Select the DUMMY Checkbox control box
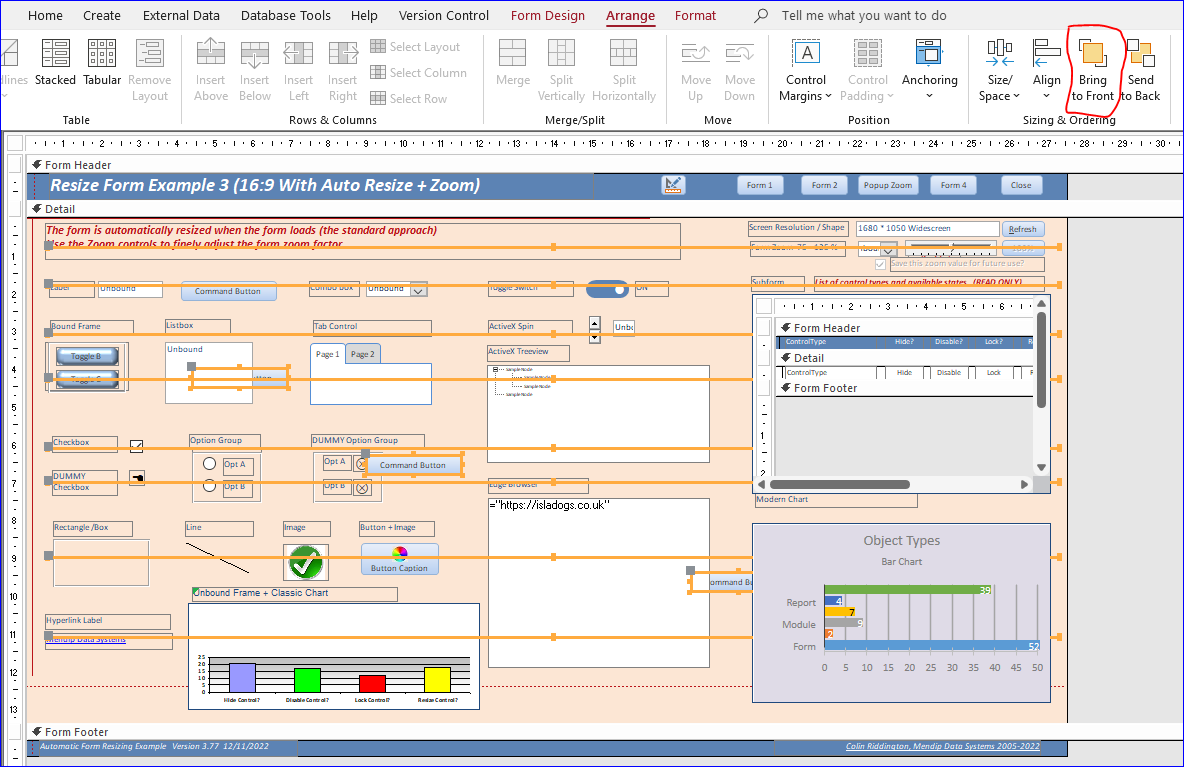The width and height of the screenshot is (1184, 767). 137,478
